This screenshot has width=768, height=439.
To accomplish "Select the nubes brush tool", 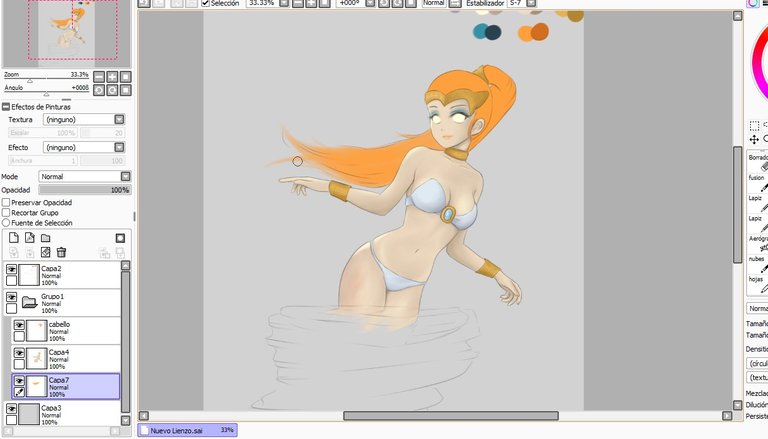I will (x=758, y=264).
